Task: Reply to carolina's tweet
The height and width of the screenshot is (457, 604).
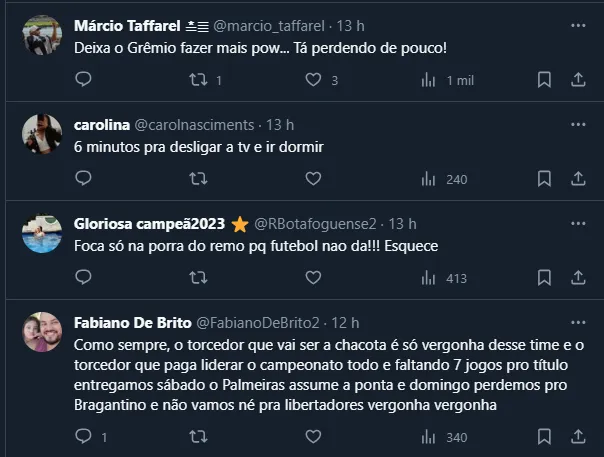Action: pyautogui.click(x=83, y=179)
